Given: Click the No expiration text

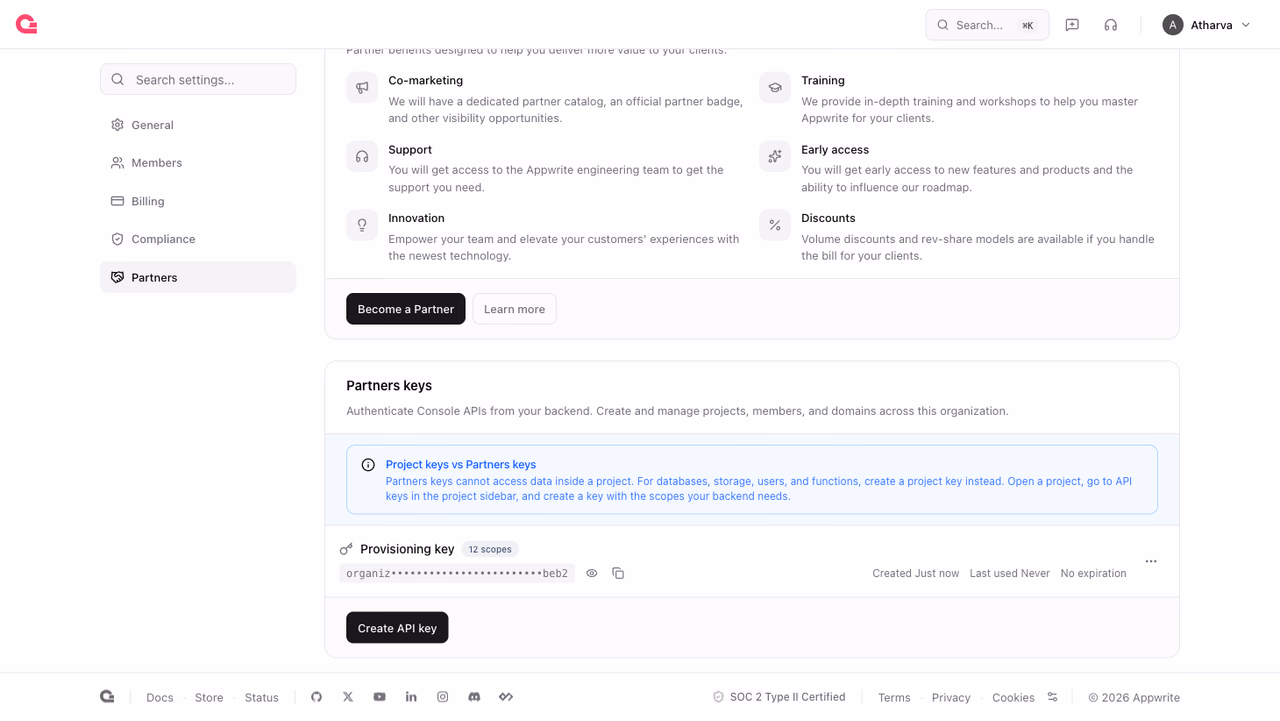Looking at the screenshot, I should (x=1093, y=573).
